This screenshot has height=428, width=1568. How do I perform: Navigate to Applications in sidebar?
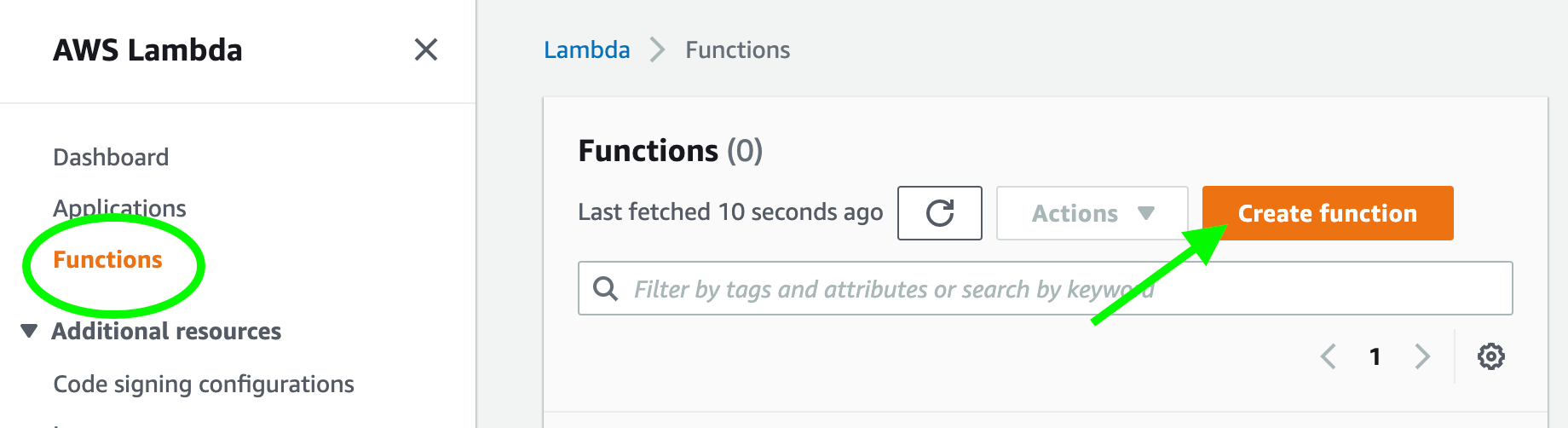[119, 208]
